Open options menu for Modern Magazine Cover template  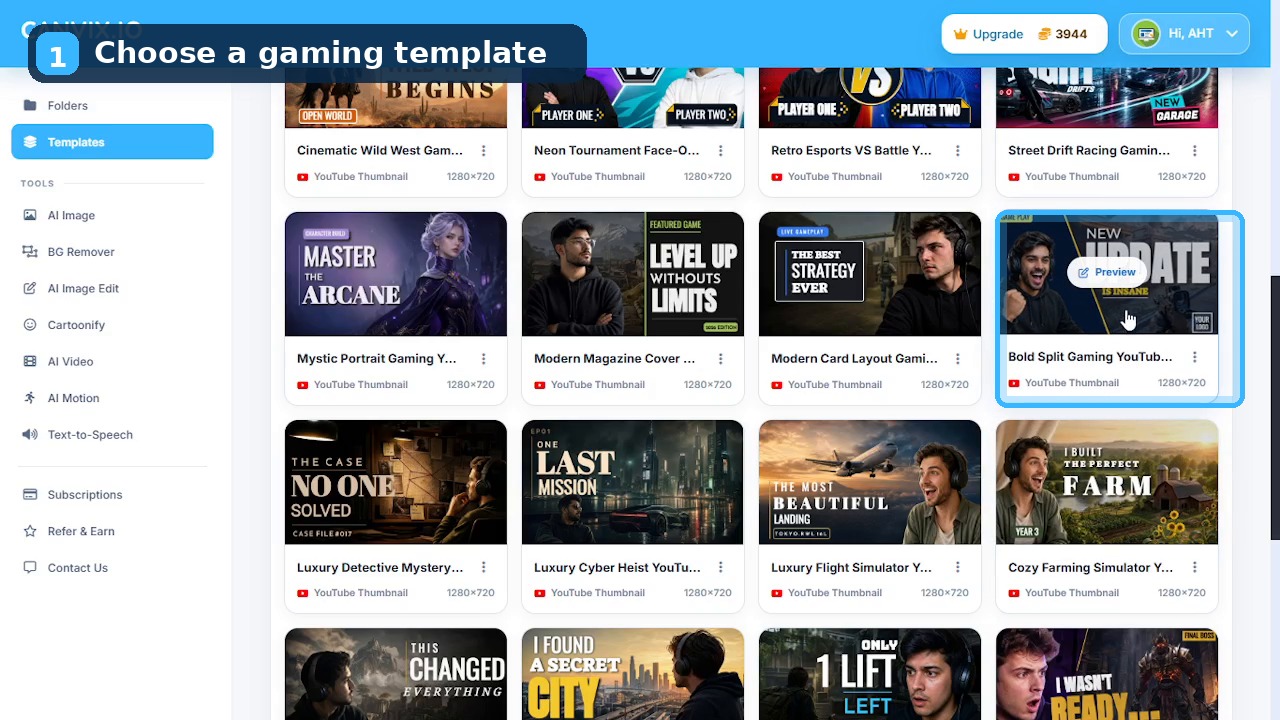click(x=720, y=359)
